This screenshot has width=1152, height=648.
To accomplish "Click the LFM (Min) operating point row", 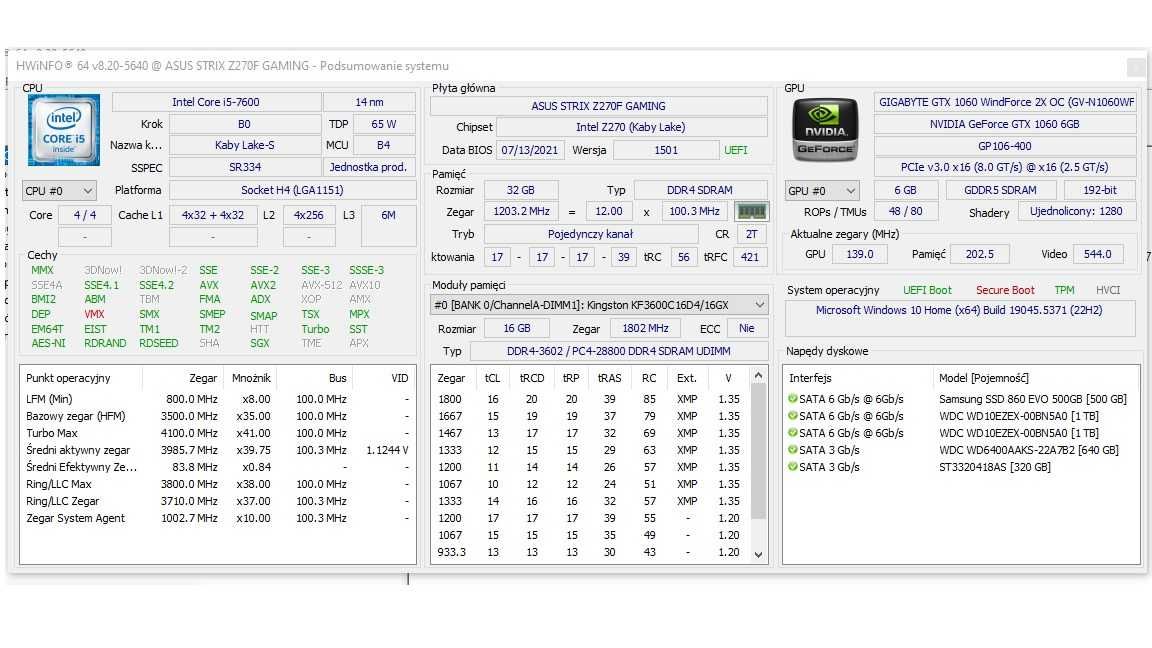I will tap(217, 399).
